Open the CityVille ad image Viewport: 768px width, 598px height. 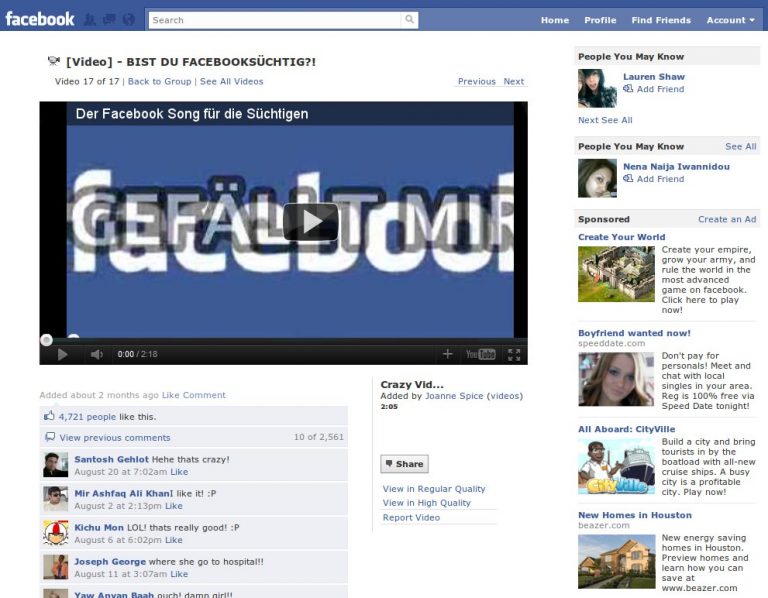pos(616,467)
